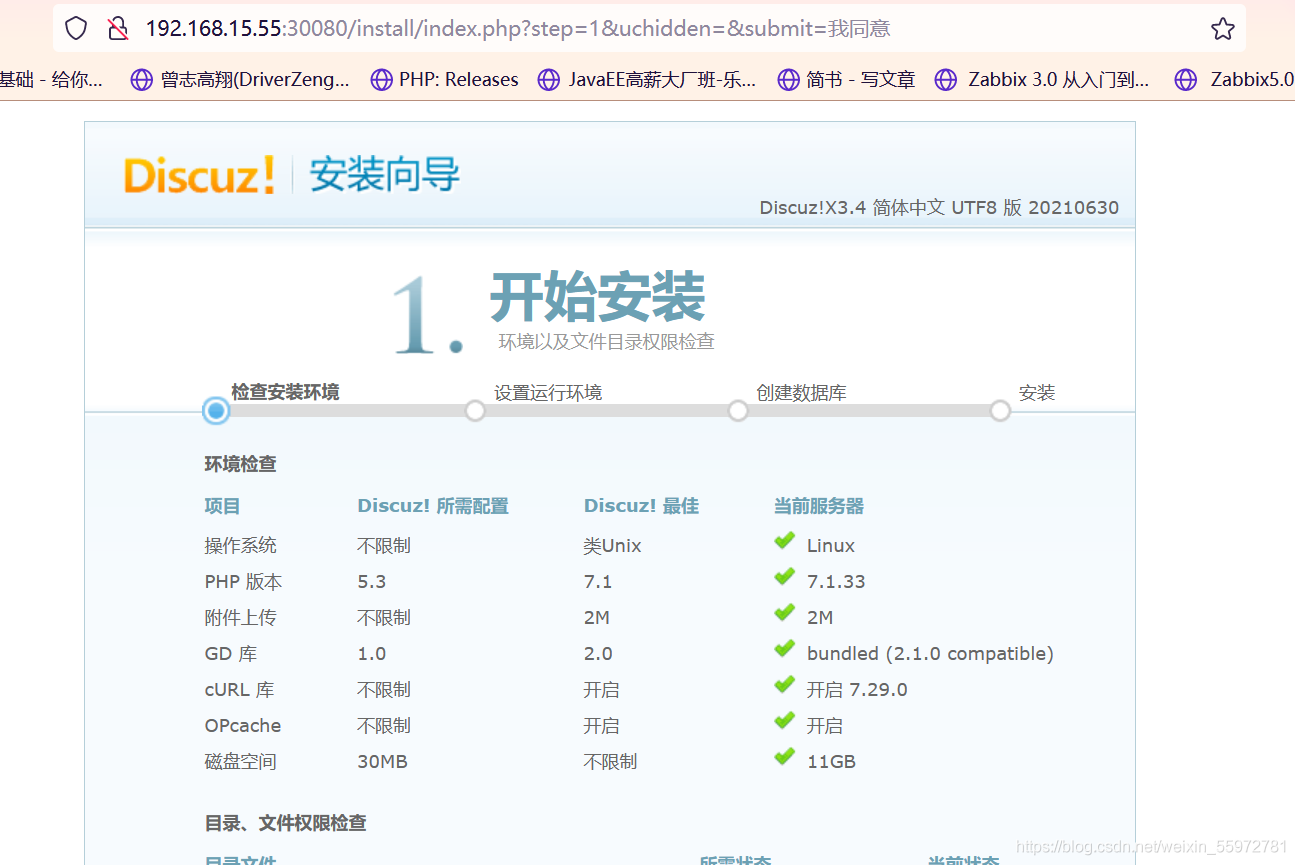Click the green check in OPcache row
Image resolution: width=1295 pixels, height=865 pixels.
tap(784, 721)
